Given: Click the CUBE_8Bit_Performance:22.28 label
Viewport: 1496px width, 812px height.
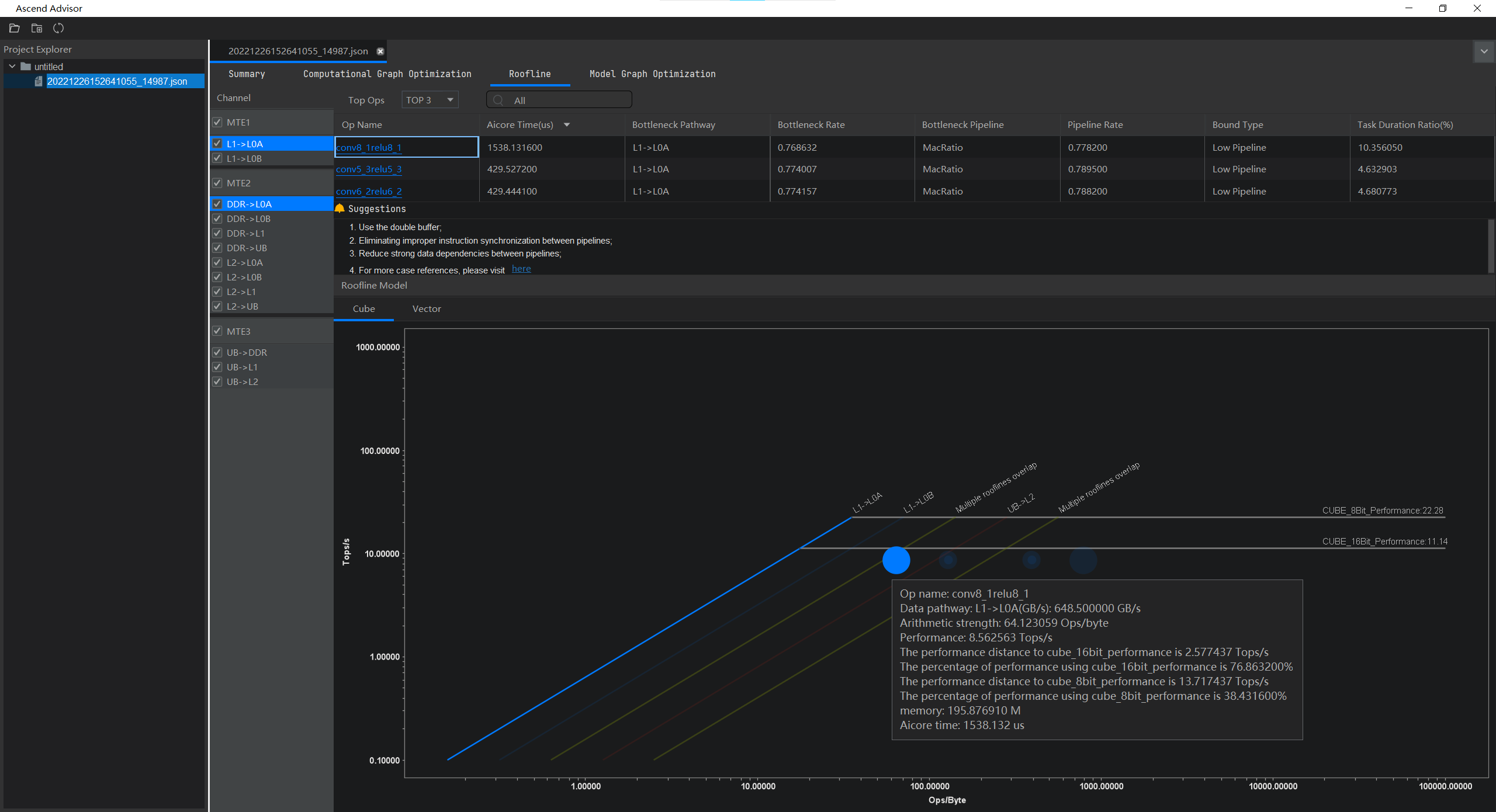Looking at the screenshot, I should (1382, 511).
